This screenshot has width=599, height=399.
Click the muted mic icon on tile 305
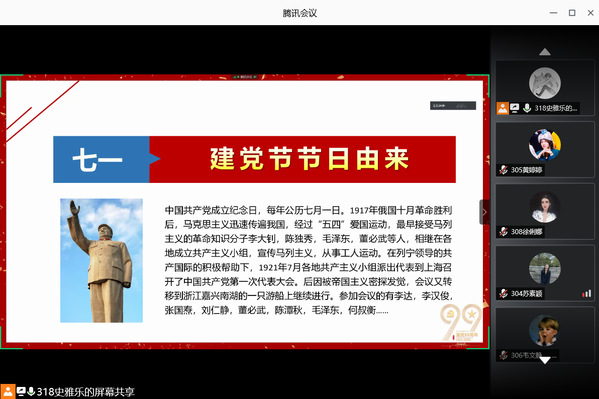click(x=503, y=170)
